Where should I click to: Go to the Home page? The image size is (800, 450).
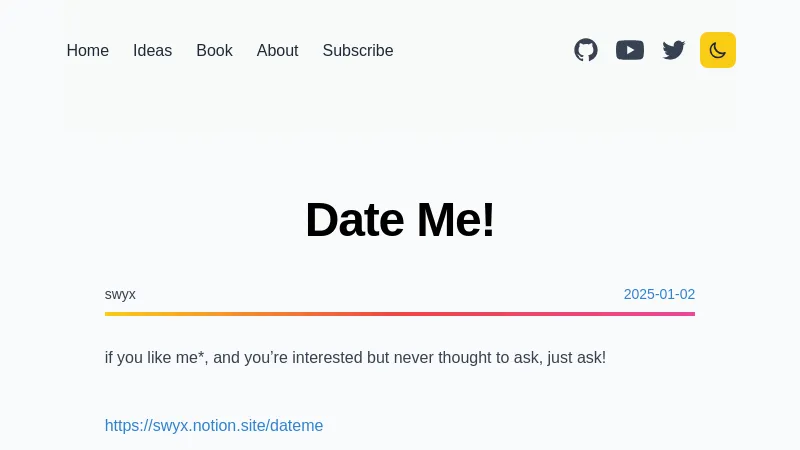pos(88,51)
